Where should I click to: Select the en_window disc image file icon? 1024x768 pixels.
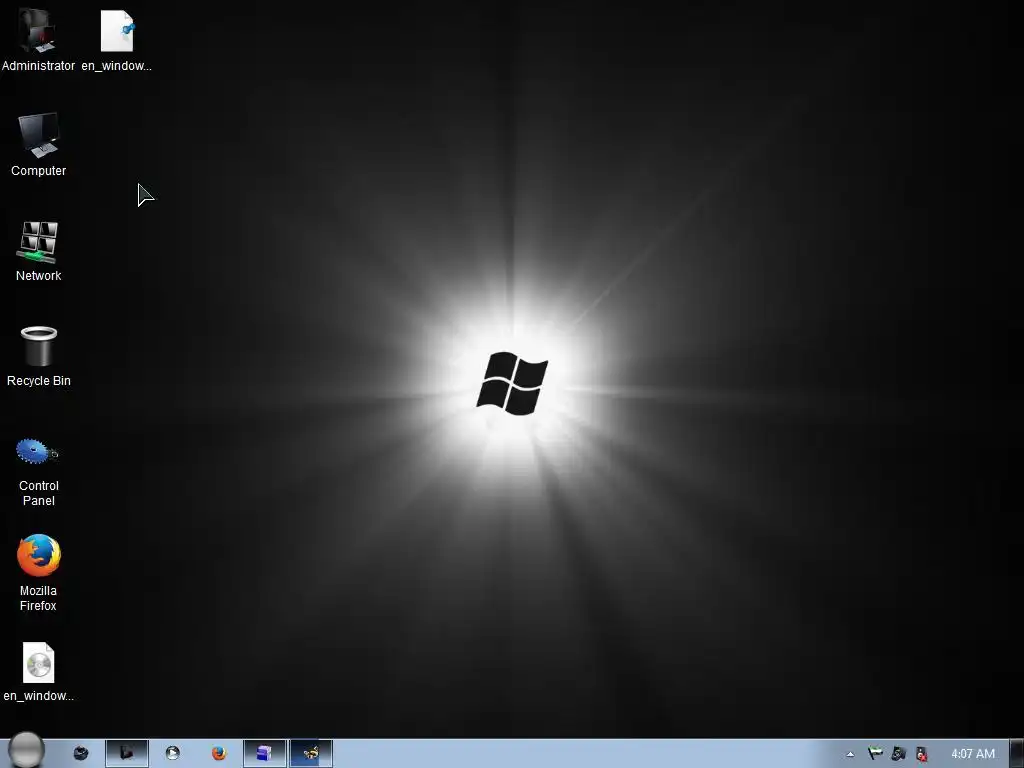pos(39,671)
